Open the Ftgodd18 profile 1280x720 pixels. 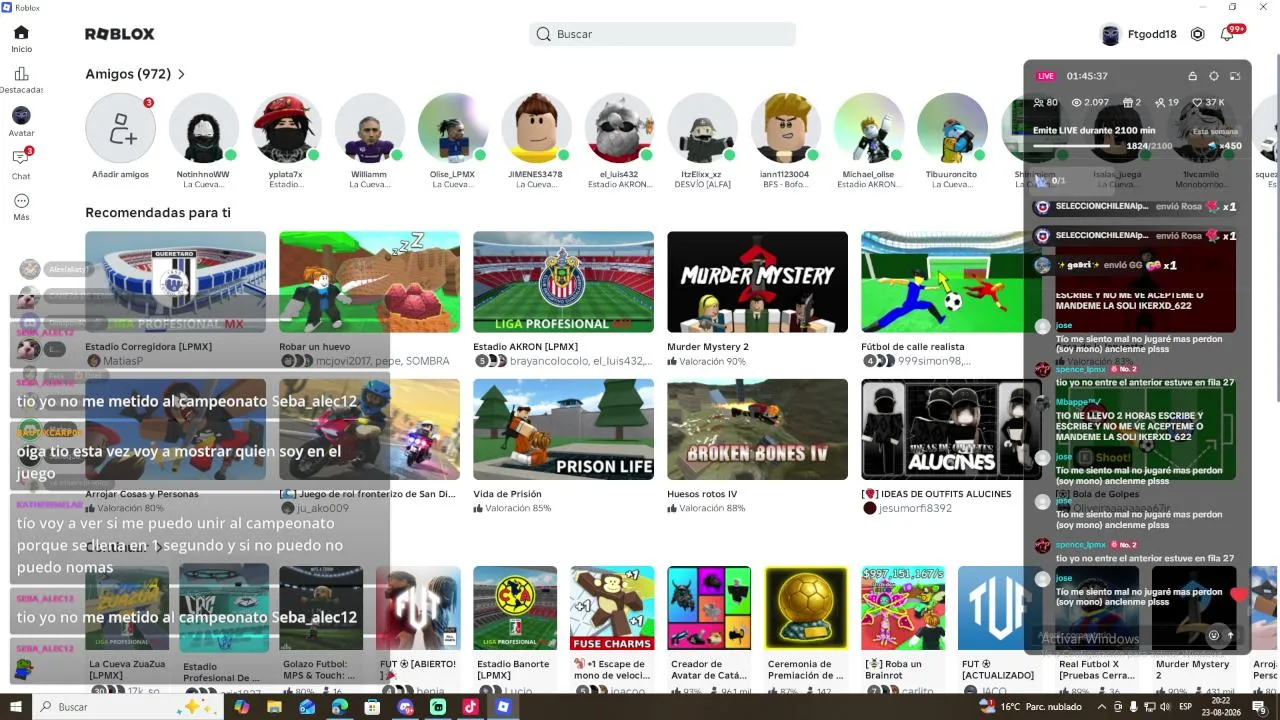pos(1139,34)
